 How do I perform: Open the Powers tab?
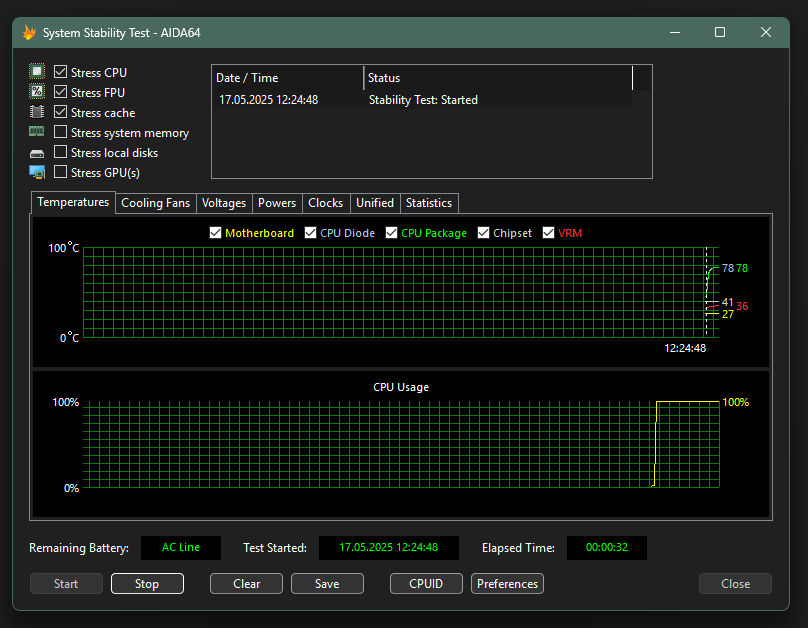click(277, 203)
